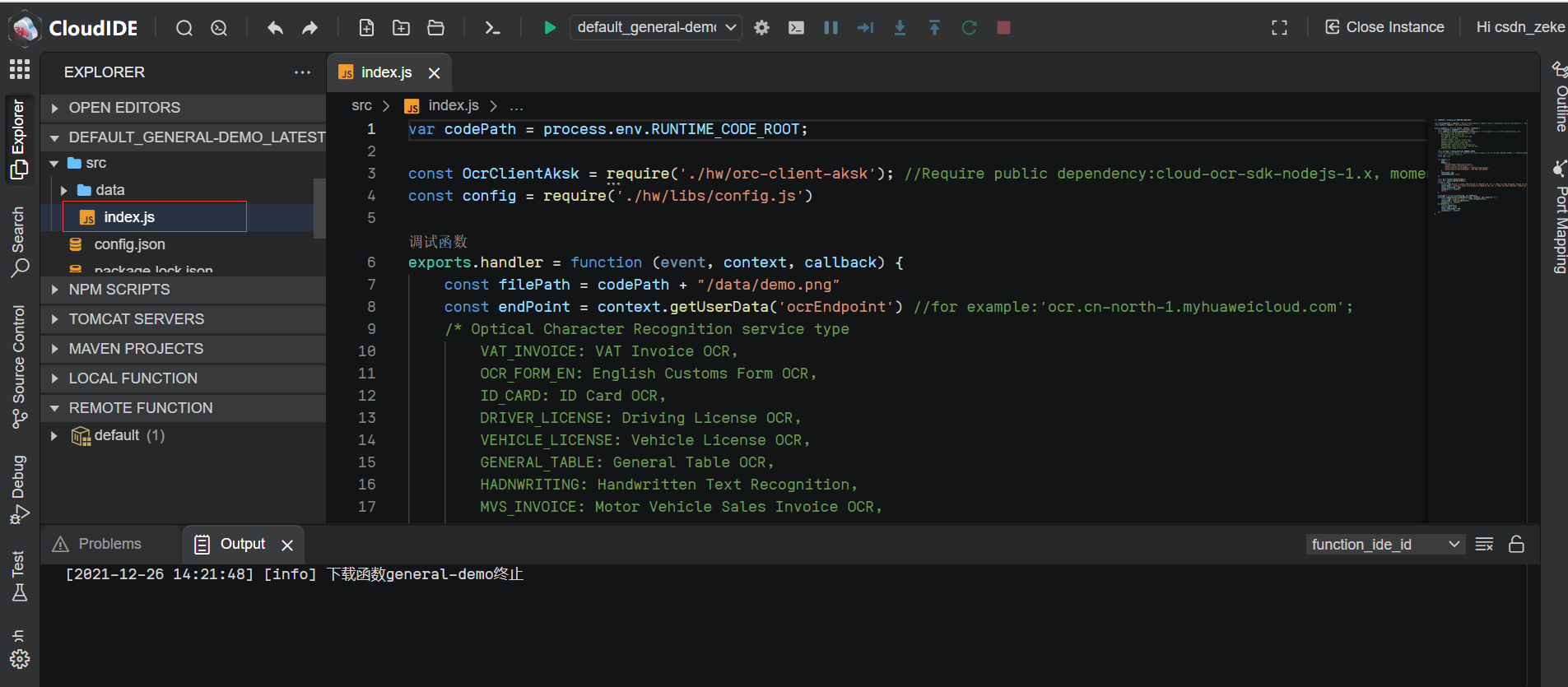Viewport: 1568px width, 687px height.
Task: Click the red Stop debugging square
Action: [1003, 28]
